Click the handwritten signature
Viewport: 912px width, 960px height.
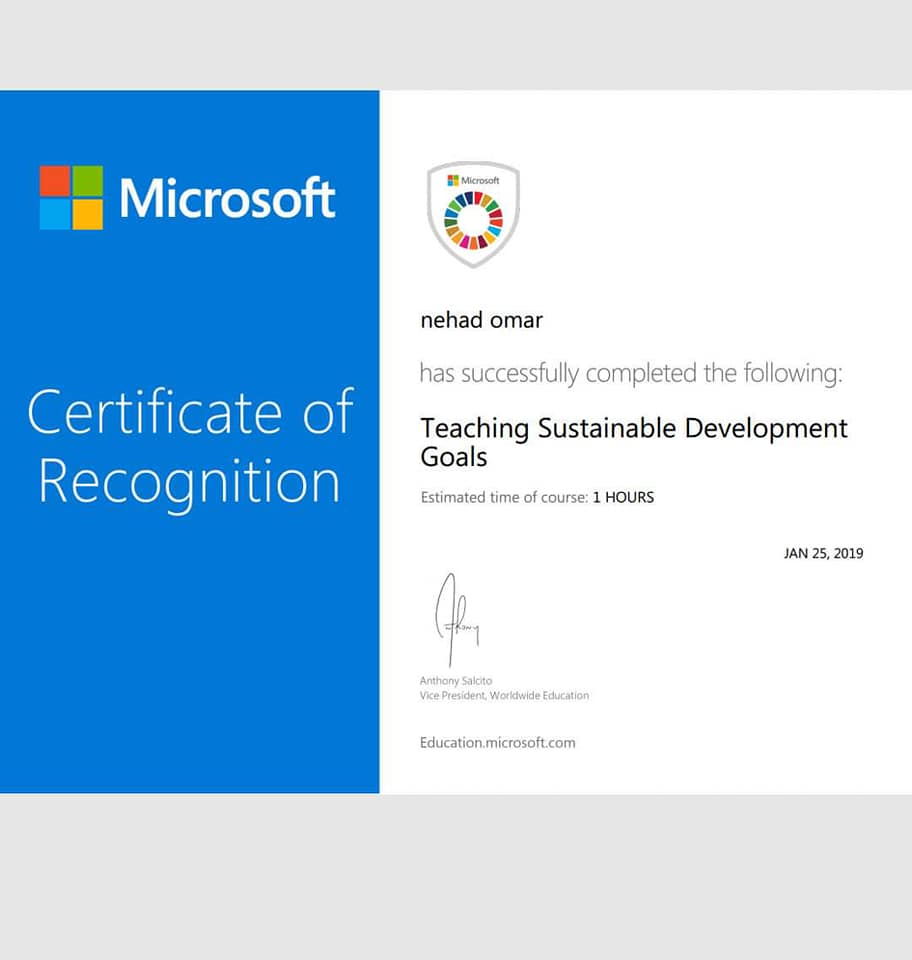coord(457,620)
